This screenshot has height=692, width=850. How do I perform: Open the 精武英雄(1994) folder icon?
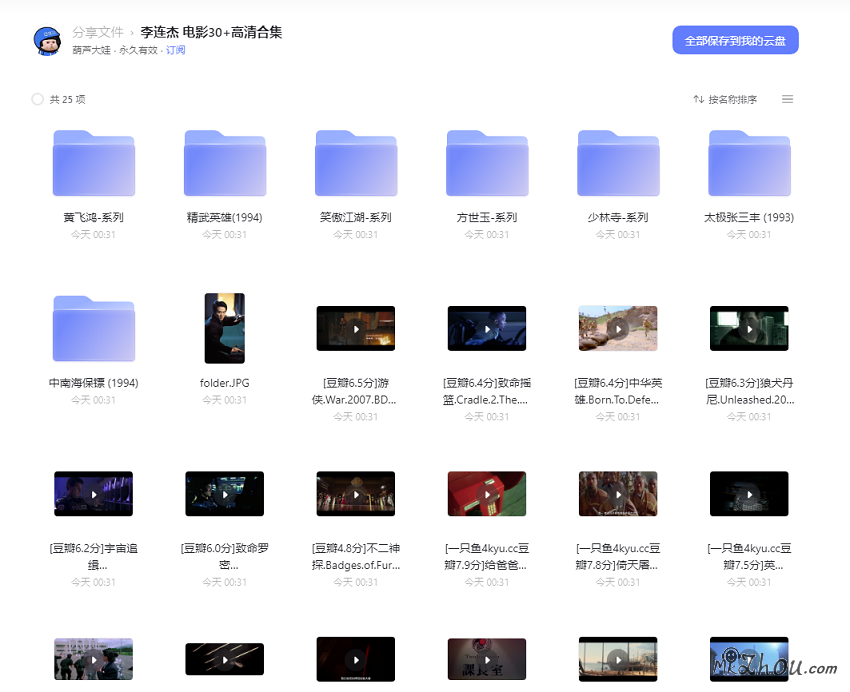click(225, 163)
